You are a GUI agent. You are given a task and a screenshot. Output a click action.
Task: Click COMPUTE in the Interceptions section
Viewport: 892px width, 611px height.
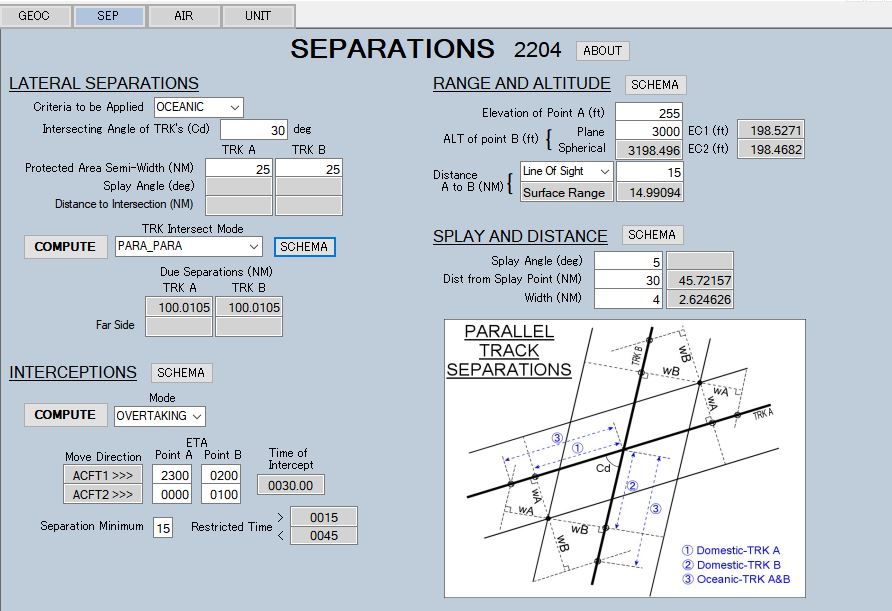tap(65, 415)
